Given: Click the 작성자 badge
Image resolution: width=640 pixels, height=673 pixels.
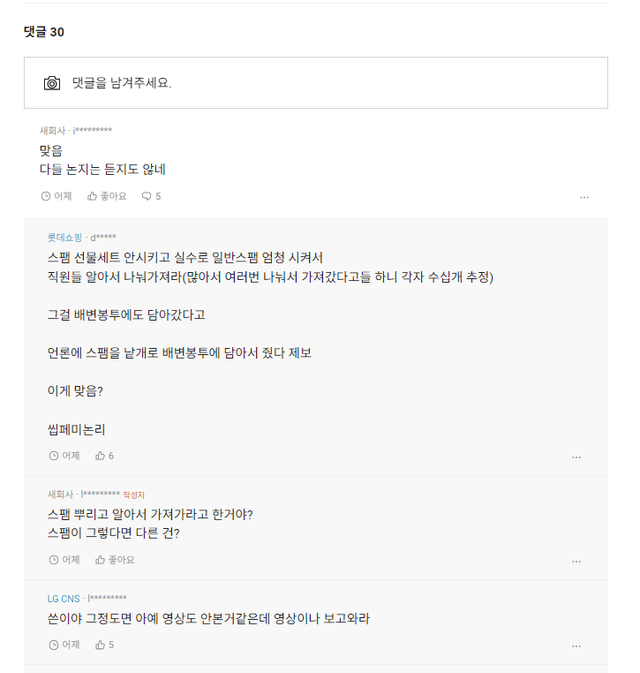Looking at the screenshot, I should 135,494.
